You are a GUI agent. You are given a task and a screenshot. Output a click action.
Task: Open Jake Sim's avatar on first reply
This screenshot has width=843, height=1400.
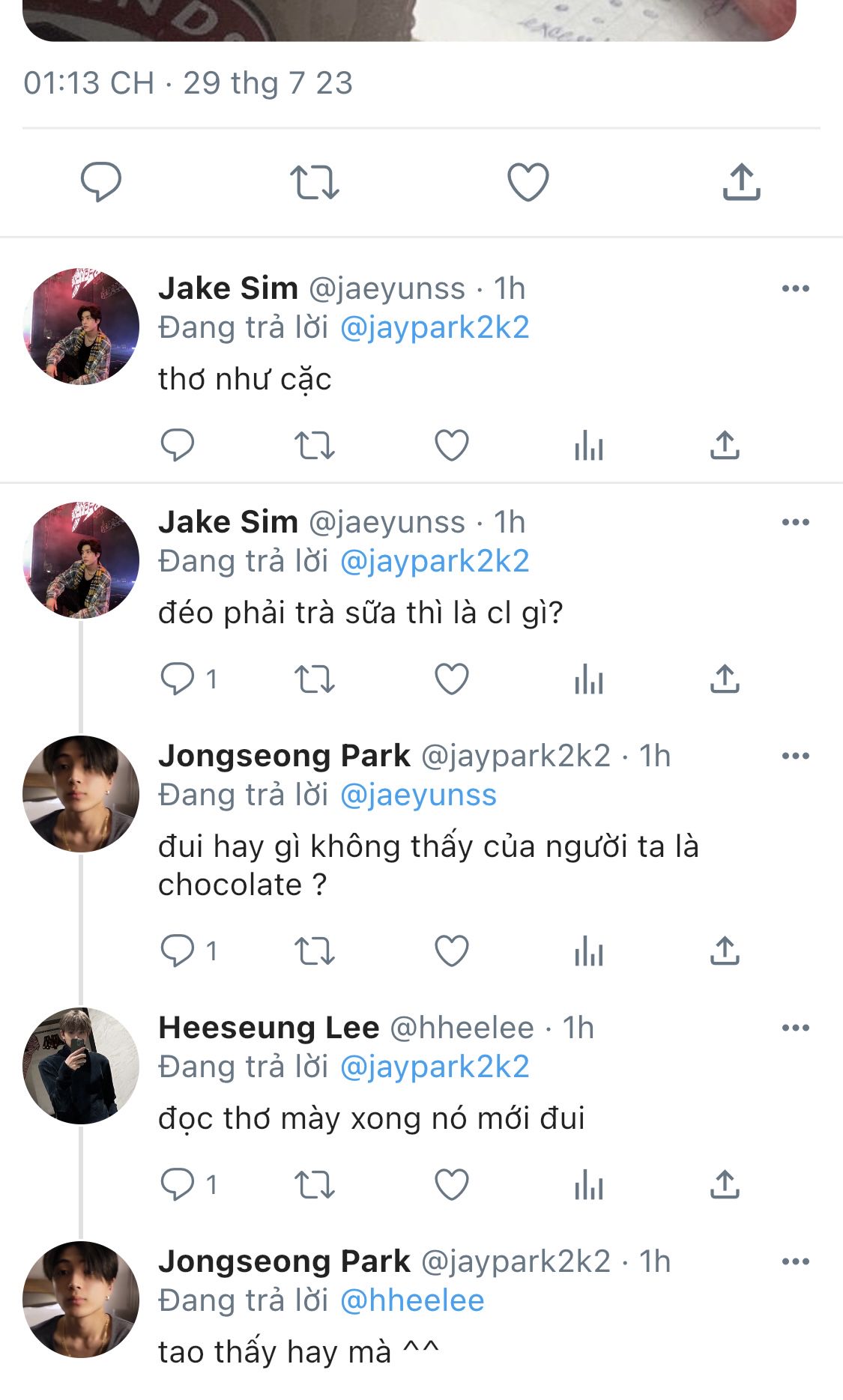pyautogui.click(x=81, y=327)
